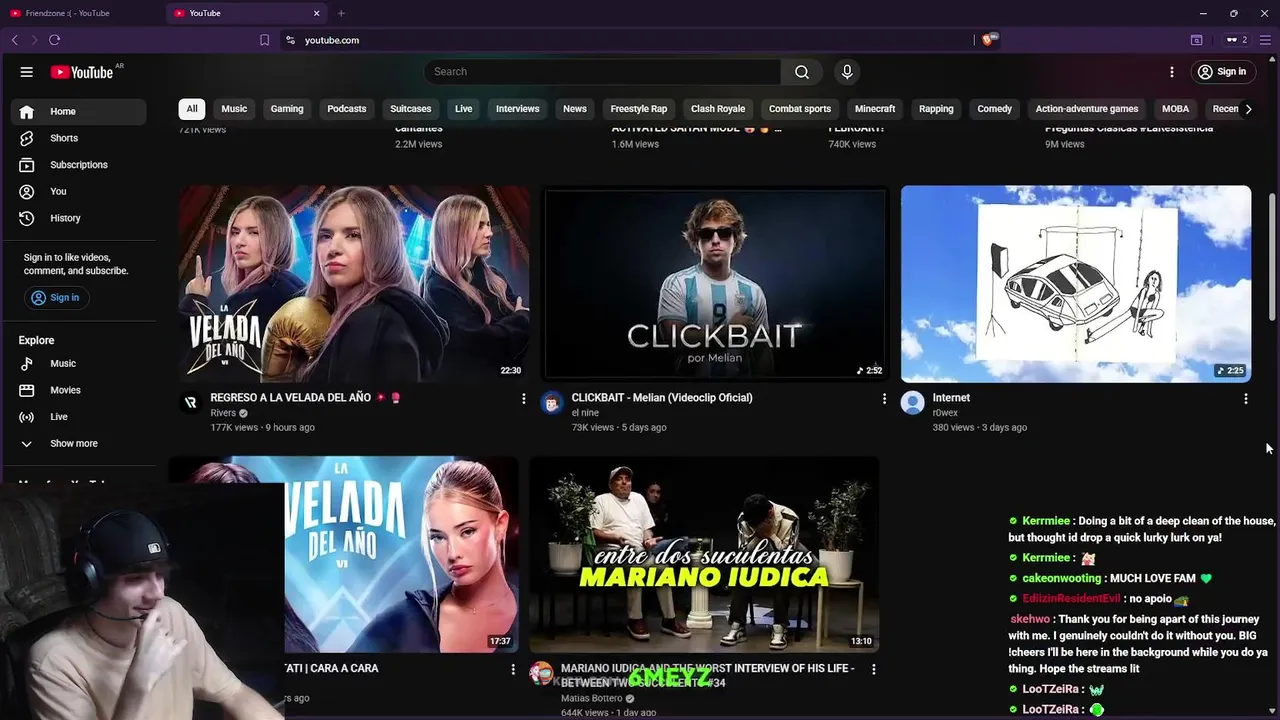The width and height of the screenshot is (1280, 720).
Task: Open Movies under Explore
Action: [x=78, y=390]
